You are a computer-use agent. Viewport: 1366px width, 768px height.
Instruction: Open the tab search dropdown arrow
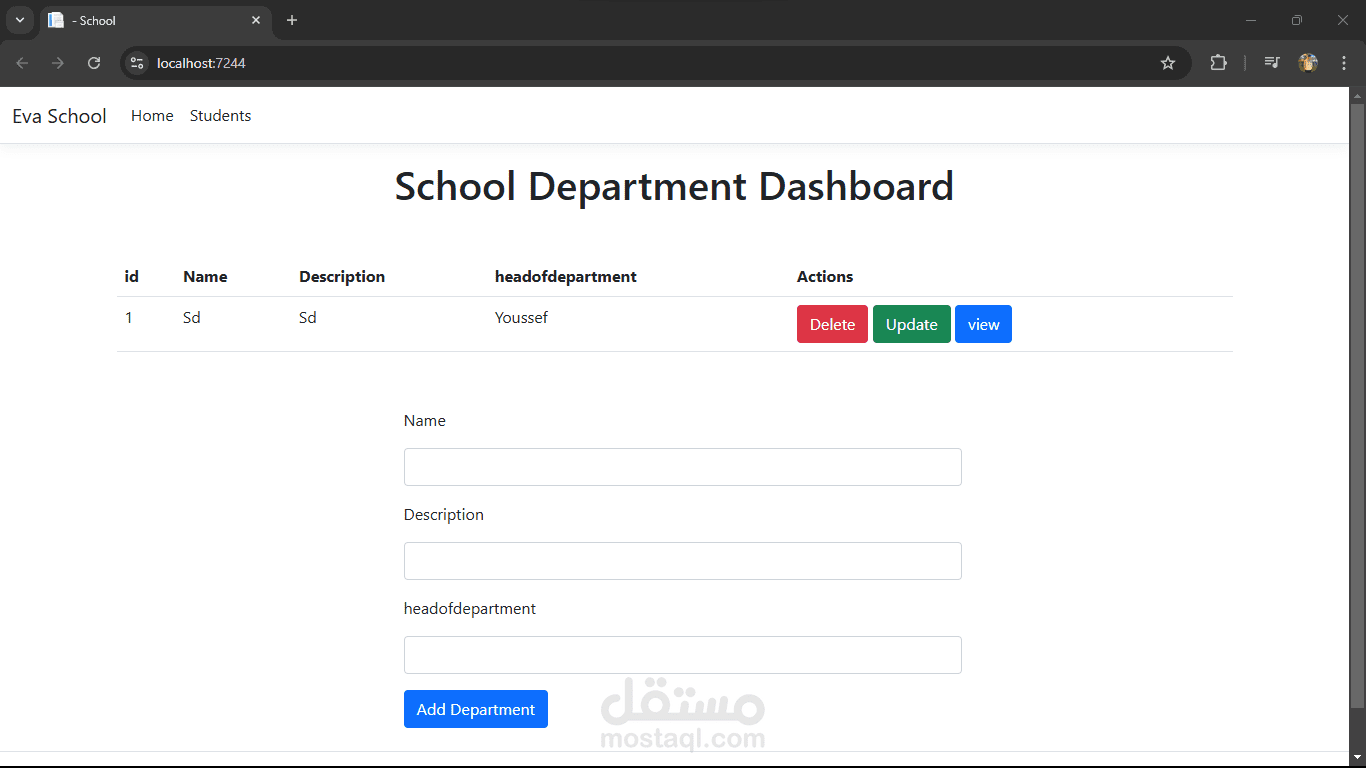point(19,20)
